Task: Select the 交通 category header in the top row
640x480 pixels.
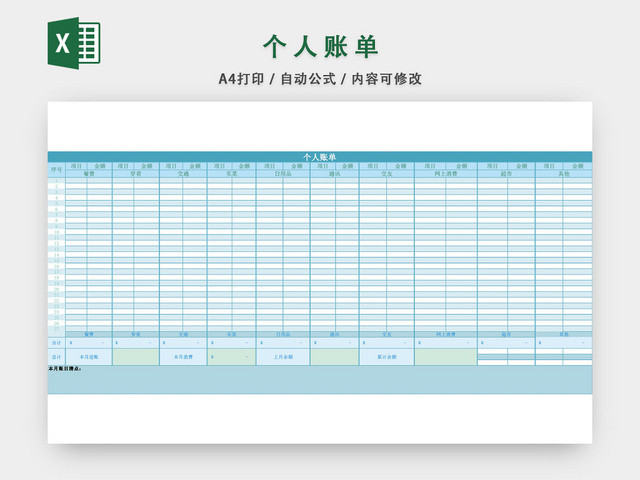Action: 183,173
